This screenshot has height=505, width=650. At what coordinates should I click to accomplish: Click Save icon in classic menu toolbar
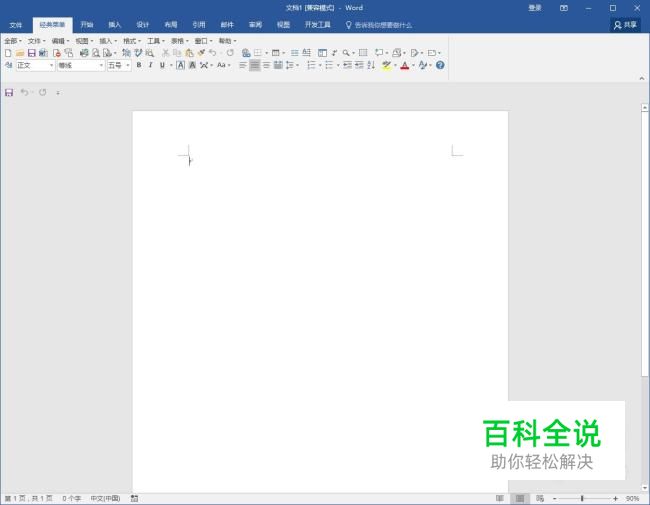pos(32,53)
